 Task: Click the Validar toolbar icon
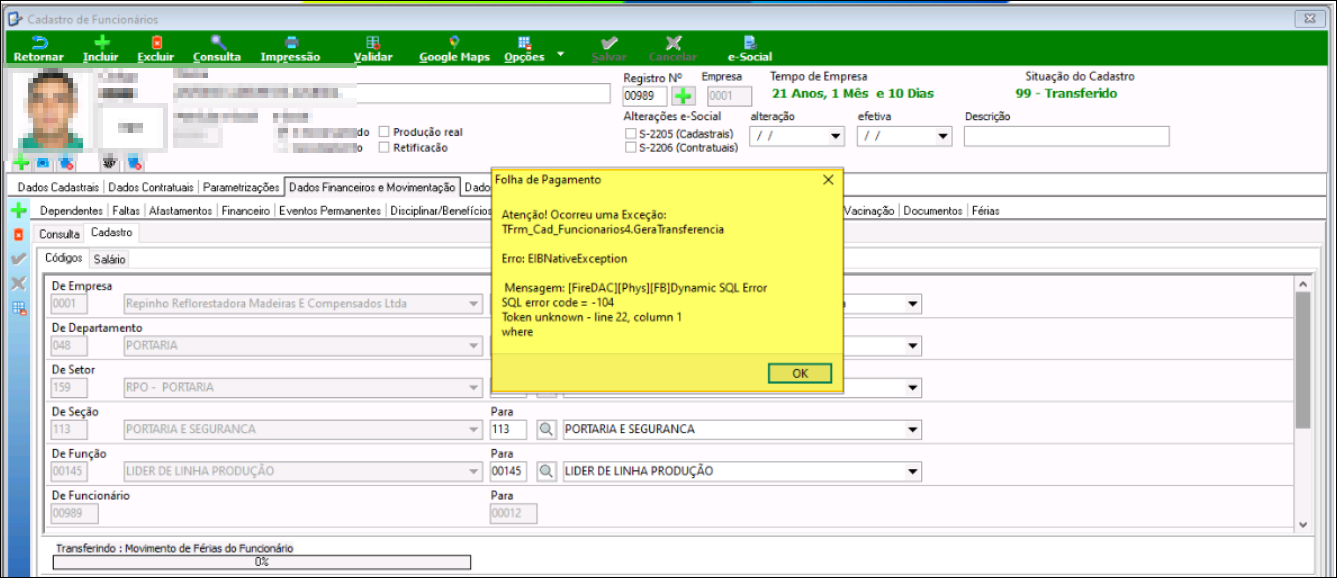pos(373,43)
